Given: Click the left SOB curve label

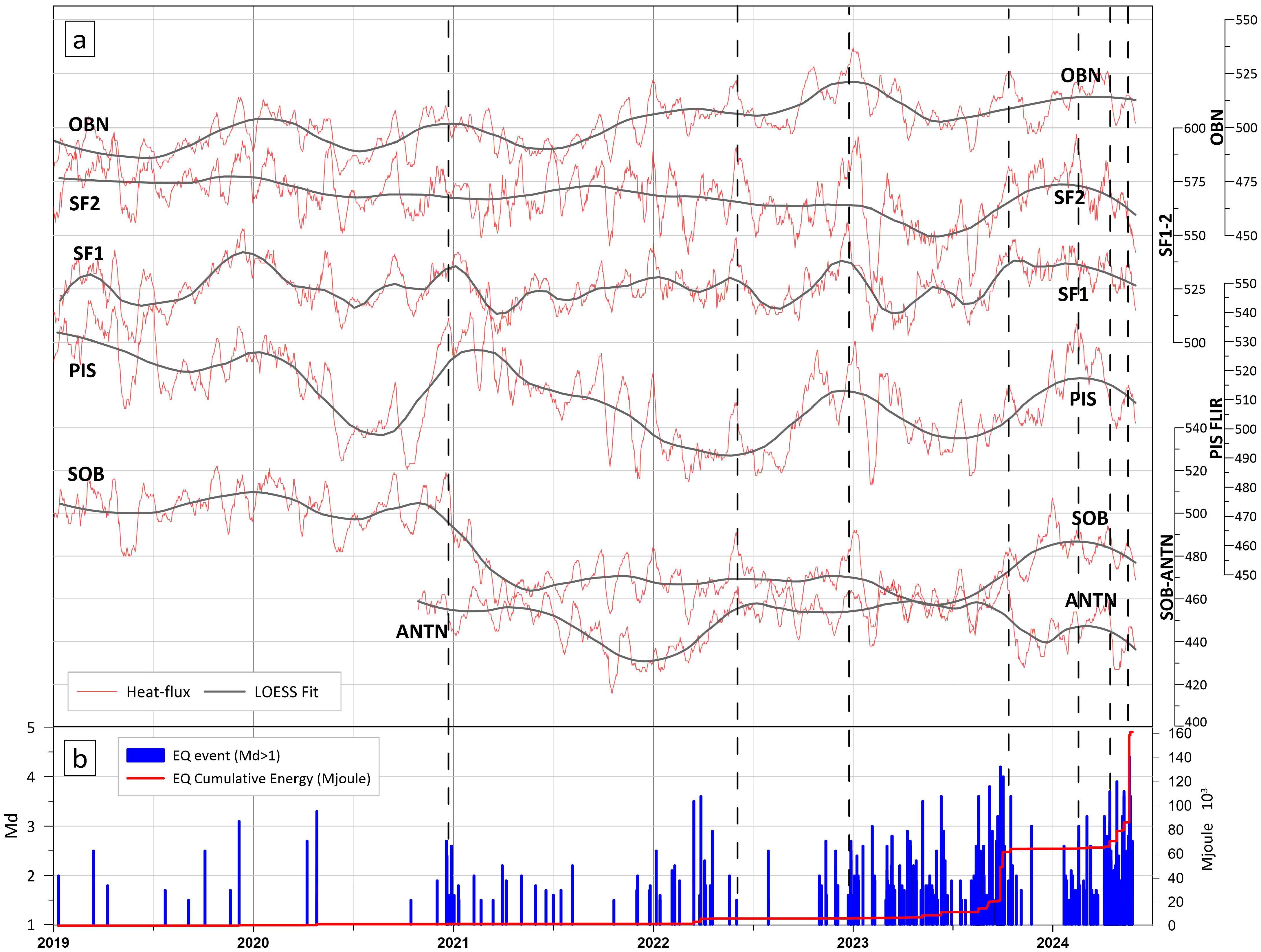Looking at the screenshot, I should (86, 474).
